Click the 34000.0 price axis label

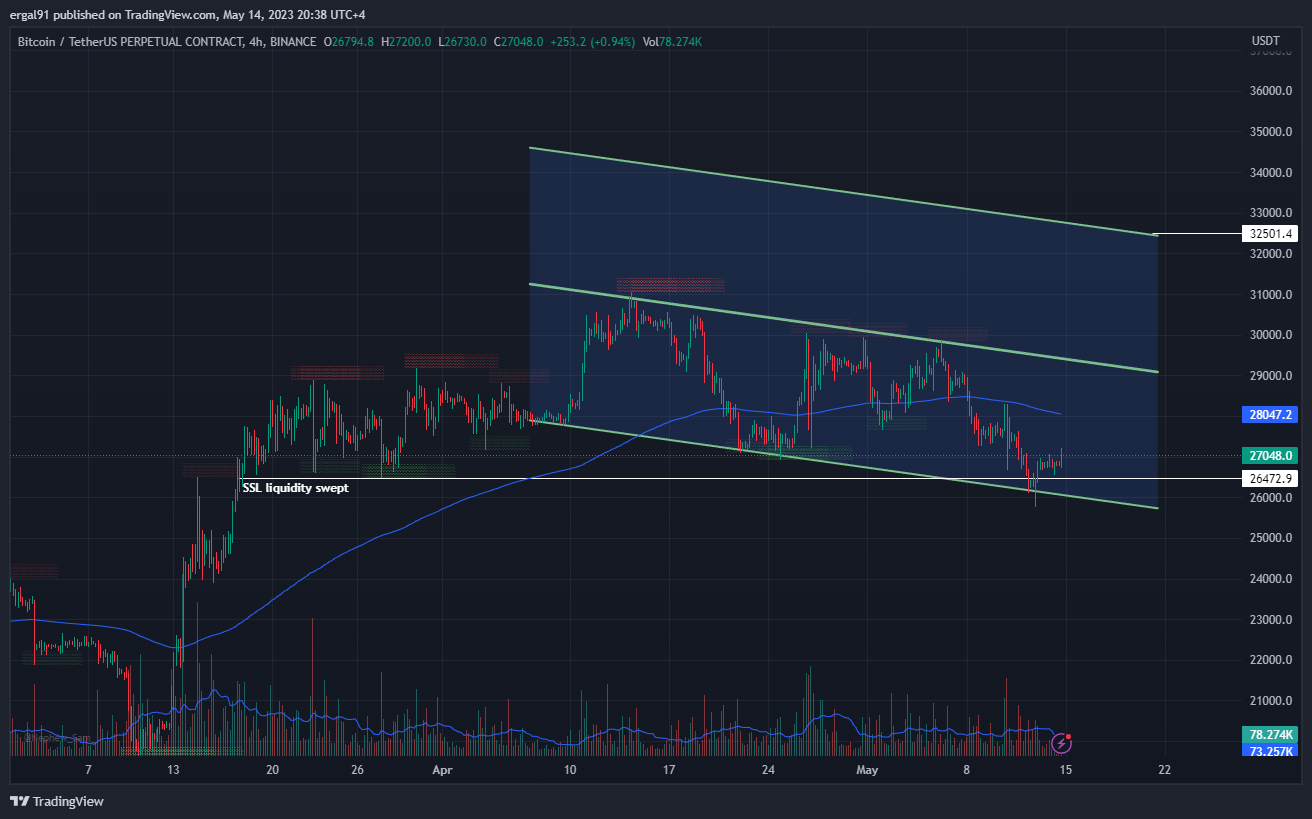click(x=1269, y=173)
